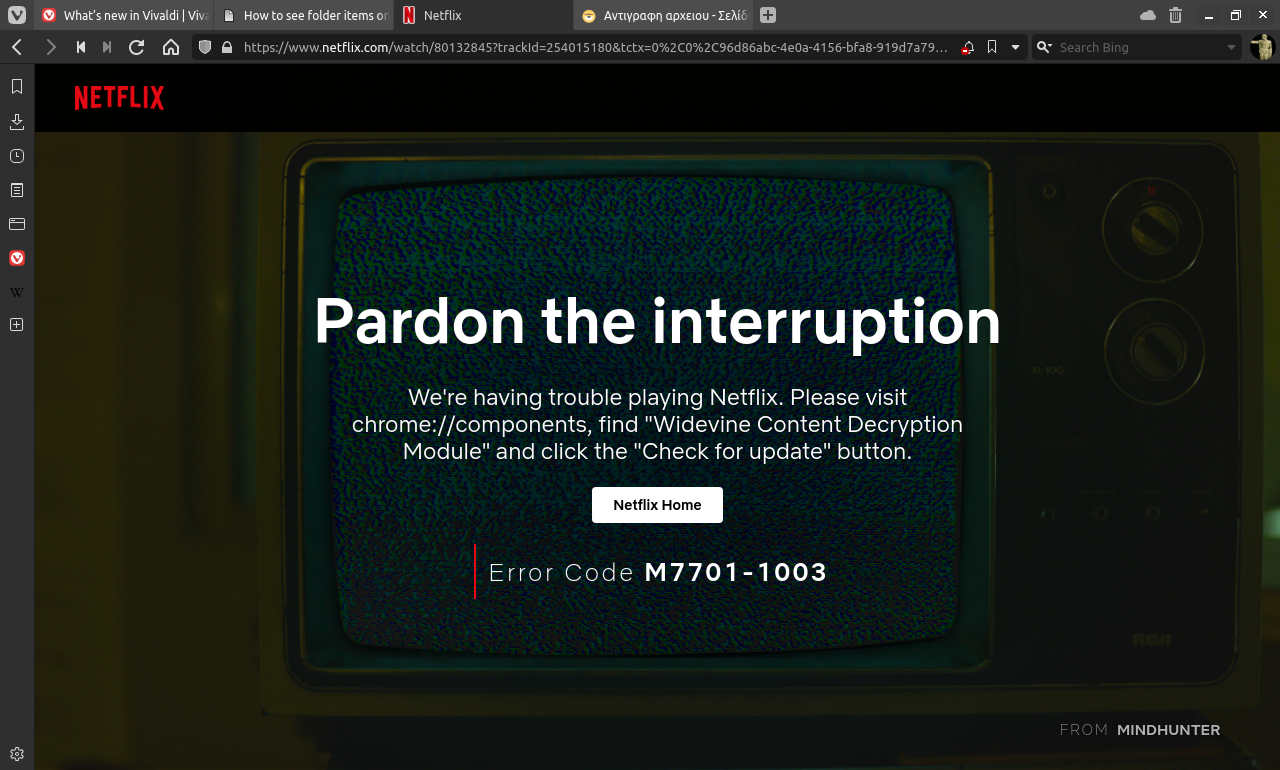Open the Vivaldi main menu
Viewport: 1280px width, 770px height.
(16, 15)
